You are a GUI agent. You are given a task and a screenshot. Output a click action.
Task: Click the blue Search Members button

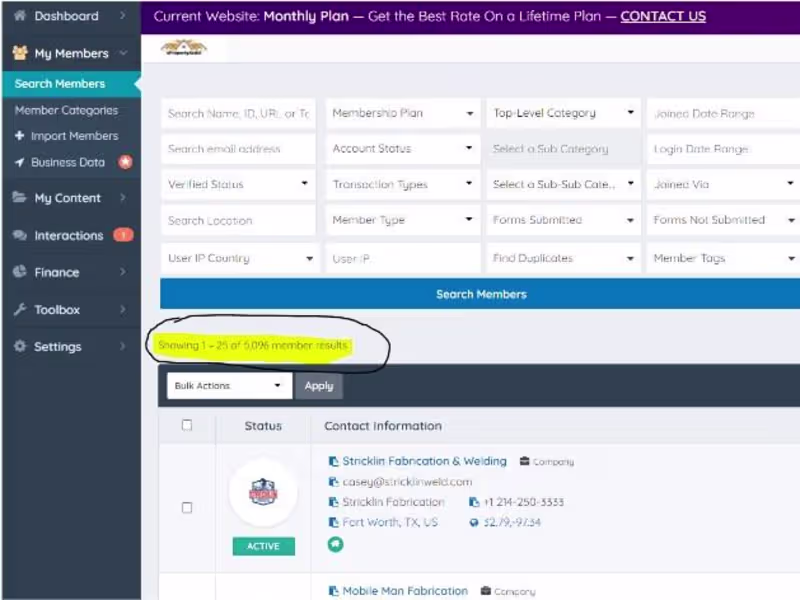(481, 294)
